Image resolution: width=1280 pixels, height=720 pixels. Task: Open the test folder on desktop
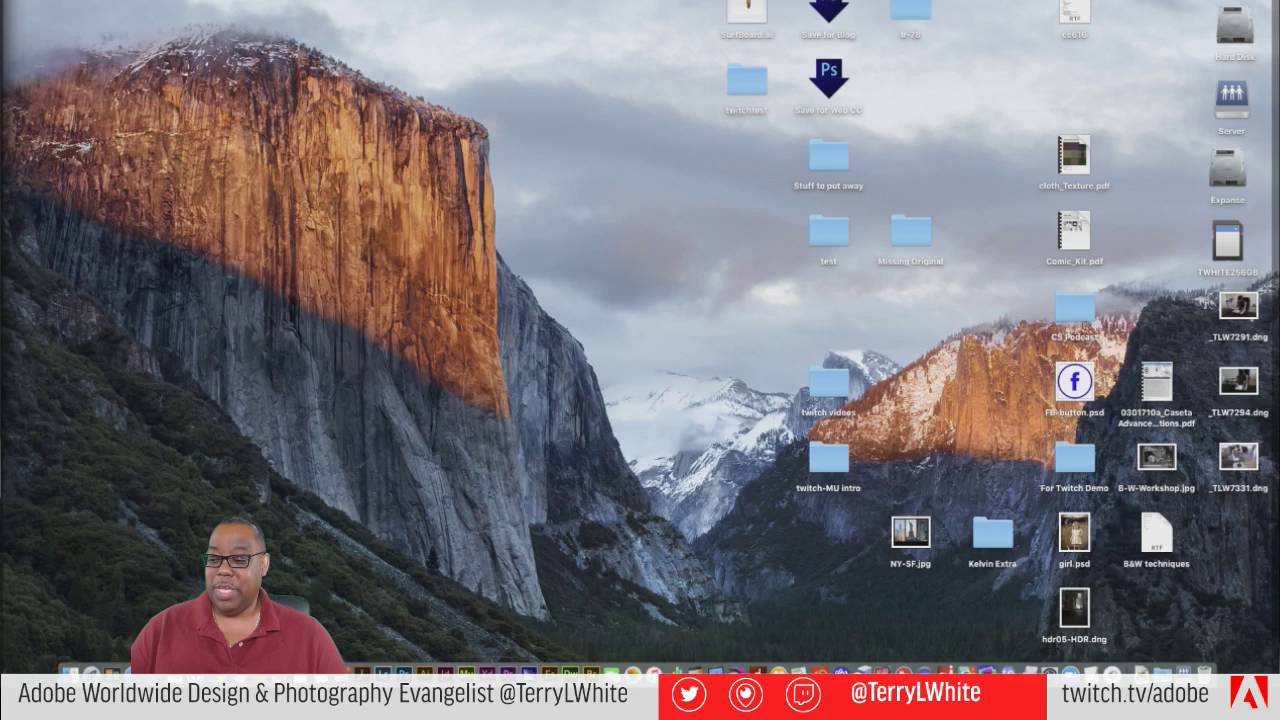829,230
